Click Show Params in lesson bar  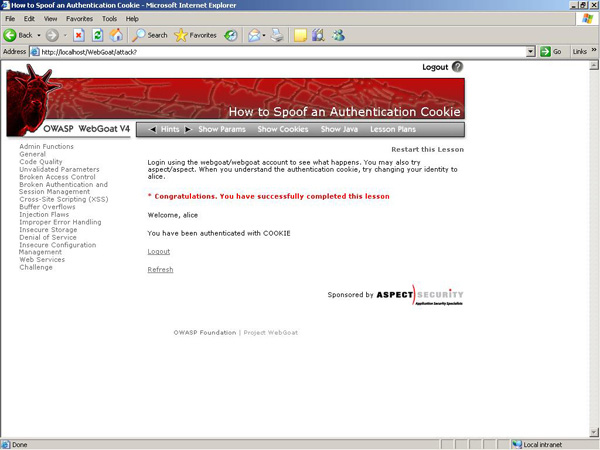click(222, 129)
